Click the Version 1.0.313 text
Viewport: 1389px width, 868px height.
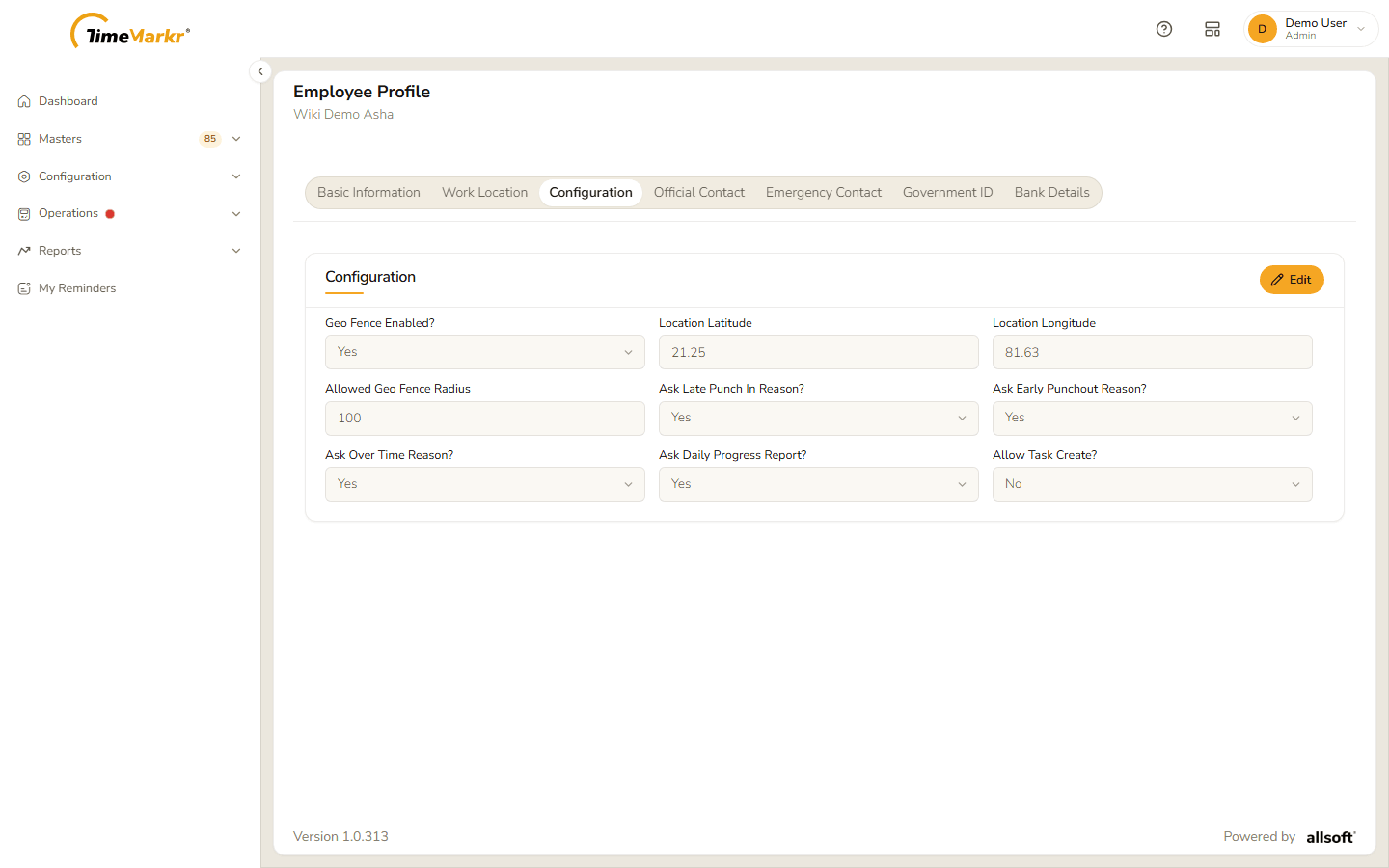coord(340,837)
